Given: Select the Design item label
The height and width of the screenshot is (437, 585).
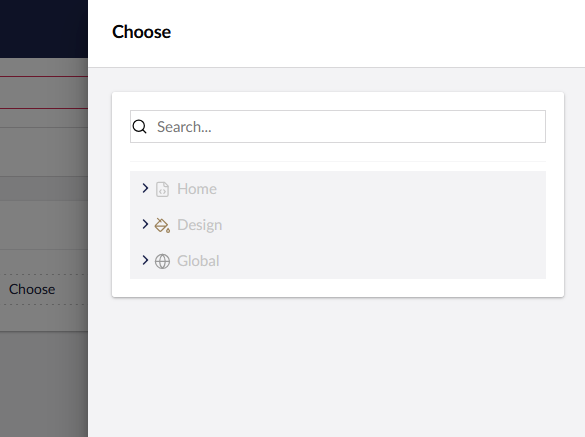Looking at the screenshot, I should click(x=200, y=225).
